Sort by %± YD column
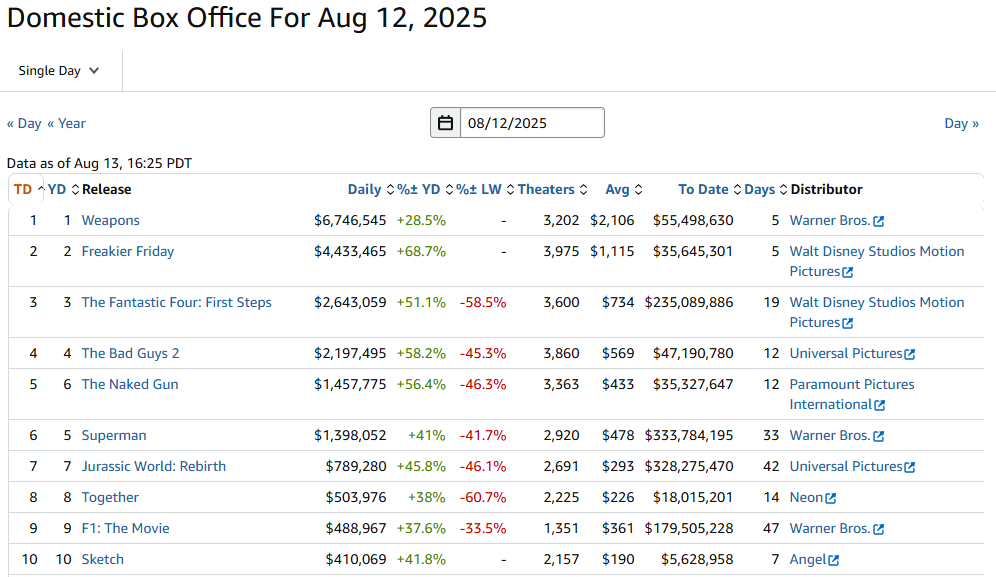 (425, 189)
